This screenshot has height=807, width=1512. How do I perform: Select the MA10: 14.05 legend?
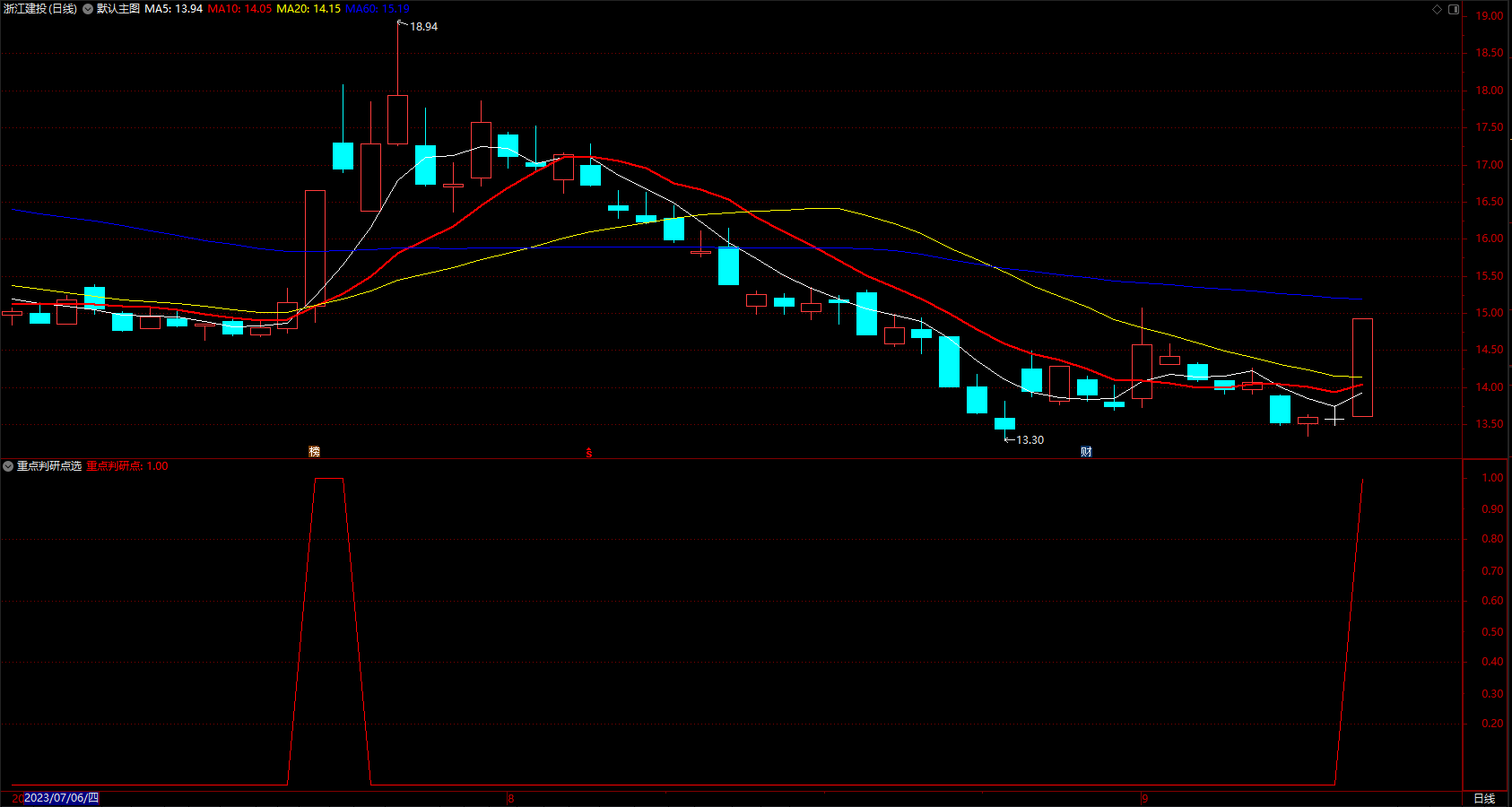(x=239, y=9)
